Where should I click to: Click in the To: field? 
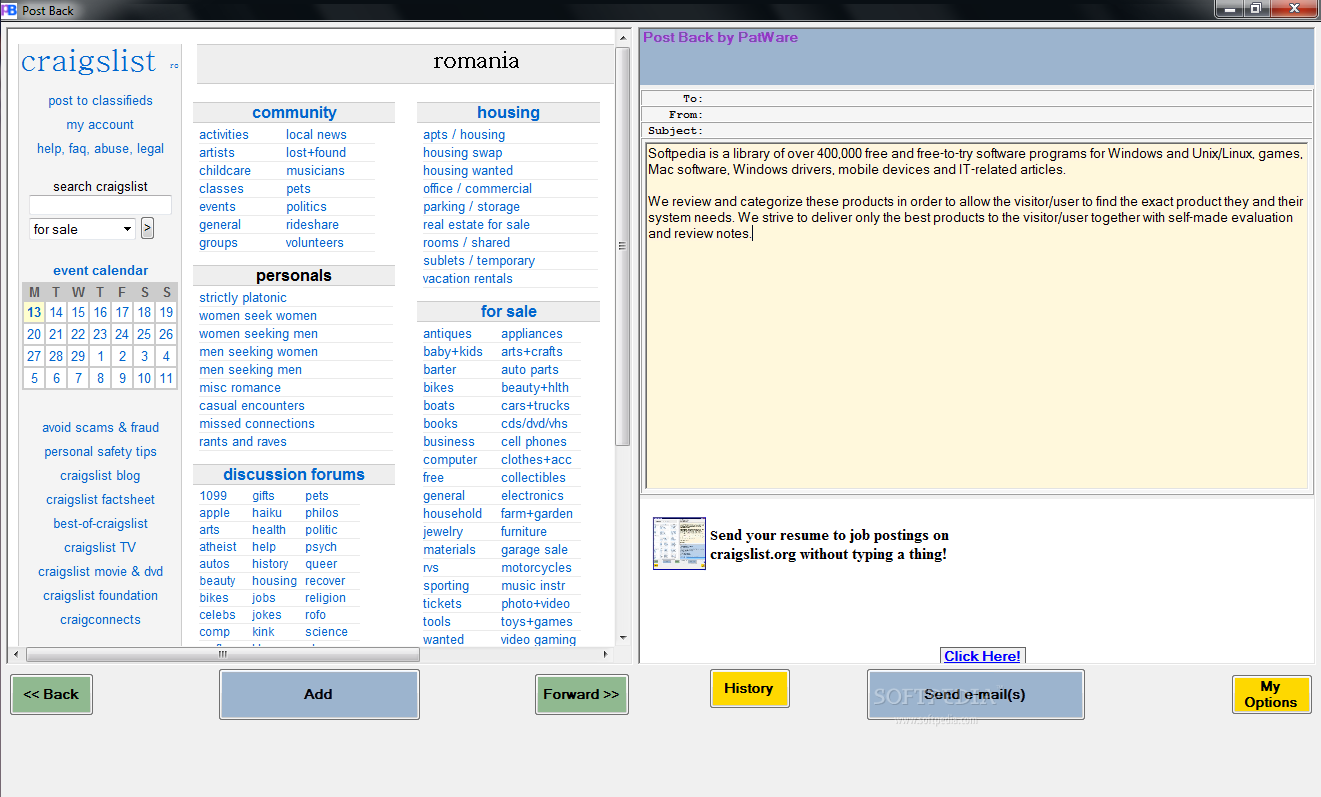click(1008, 98)
